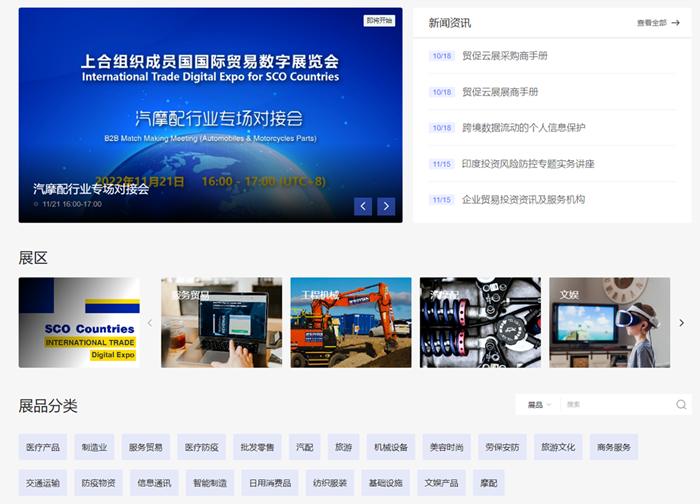Image resolution: width=700 pixels, height=504 pixels.
Task: Open the 工程机械 zone thumbnail
Action: tap(351, 323)
